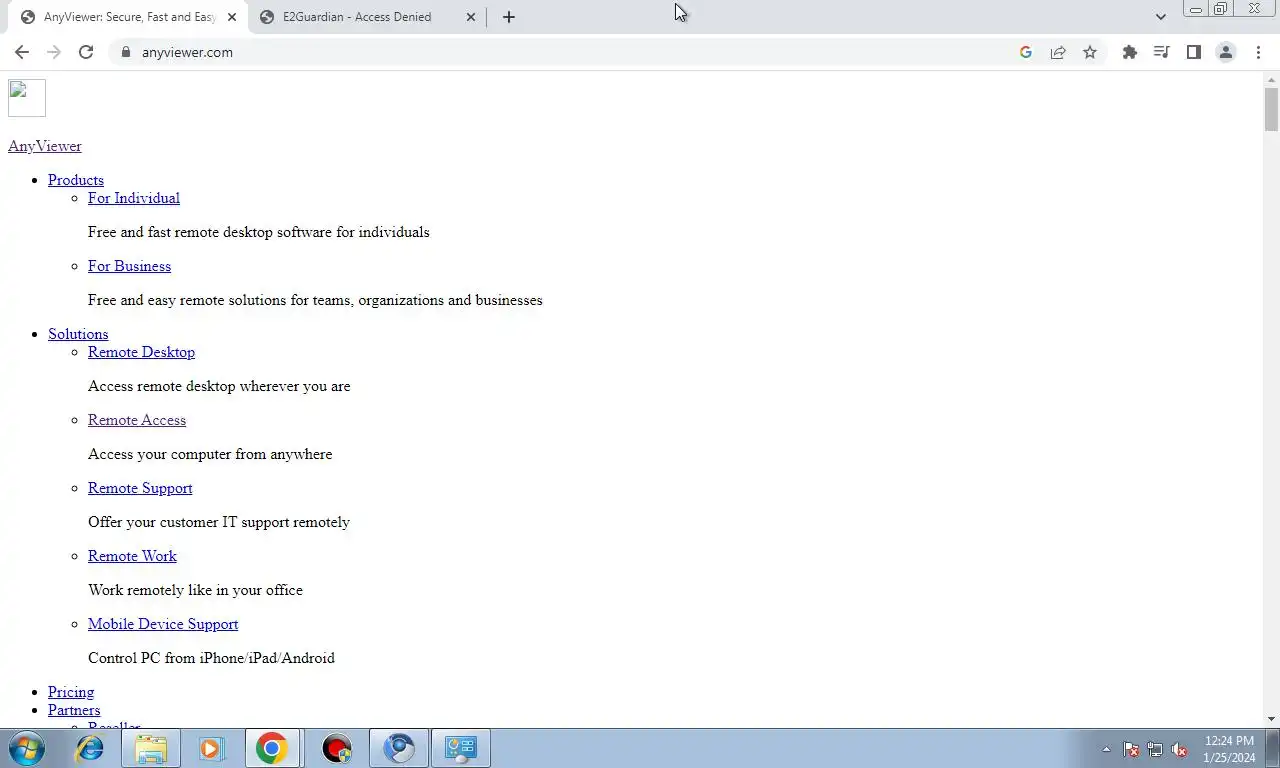
Task: Open Windows Media Player from taskbar
Action: [x=211, y=748]
